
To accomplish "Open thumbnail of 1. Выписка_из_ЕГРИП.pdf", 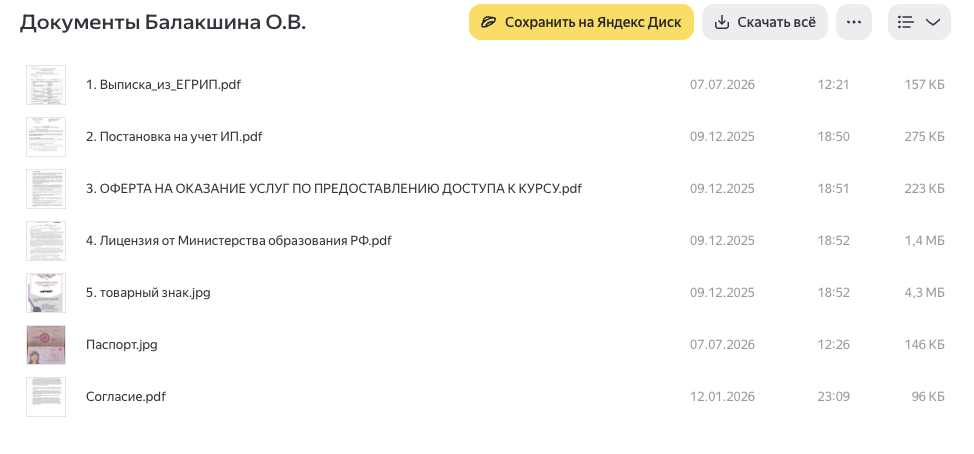I will coord(46,84).
